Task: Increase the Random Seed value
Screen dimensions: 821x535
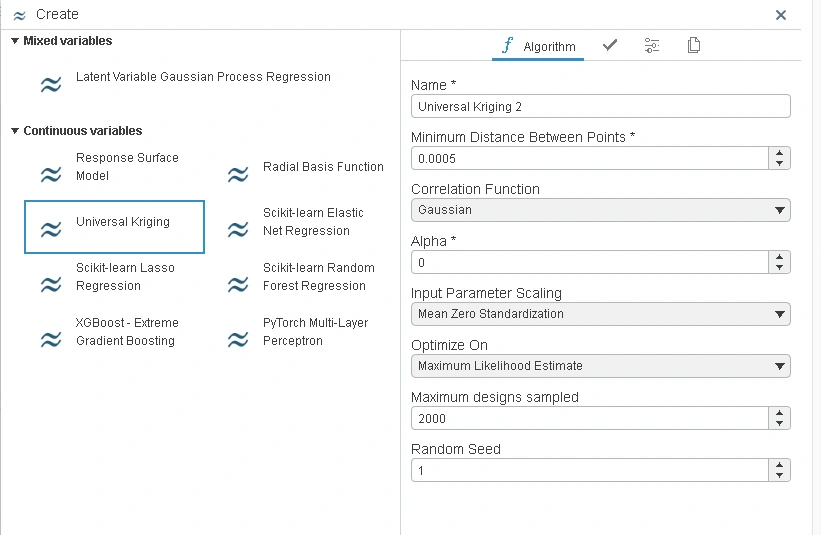Action: tap(780, 465)
